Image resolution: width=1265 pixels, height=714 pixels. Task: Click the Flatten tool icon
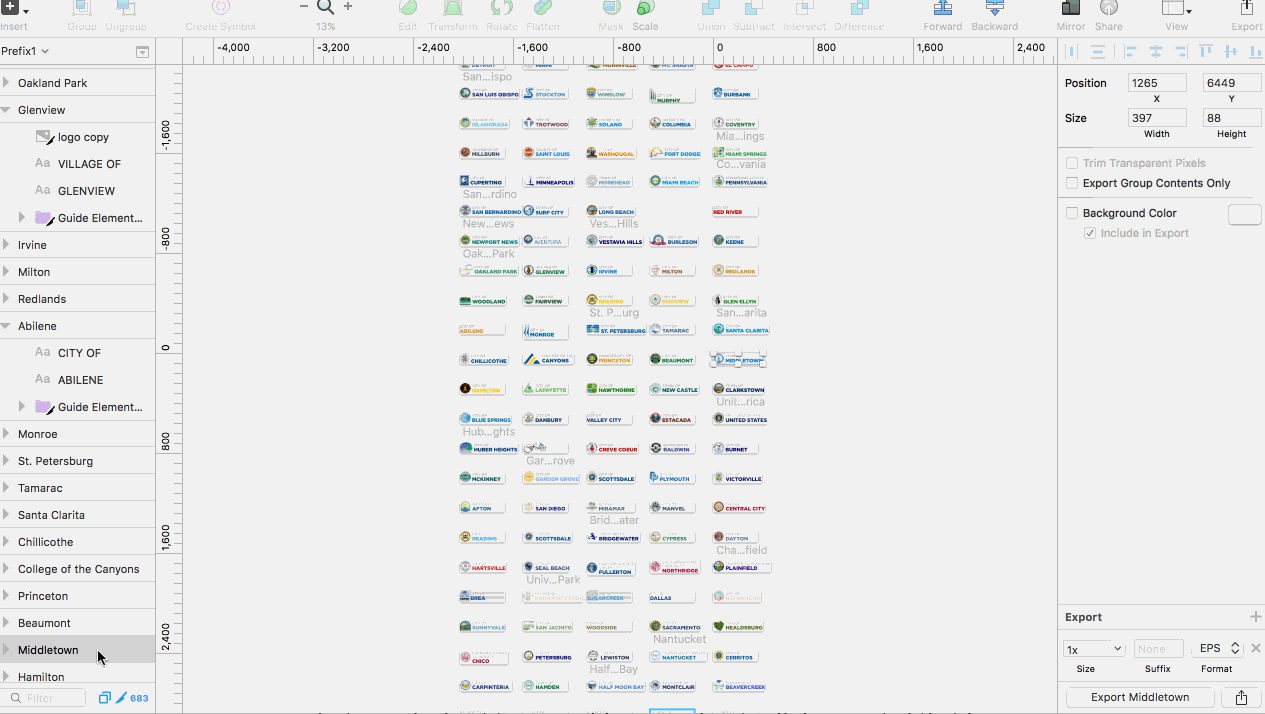pos(543,8)
